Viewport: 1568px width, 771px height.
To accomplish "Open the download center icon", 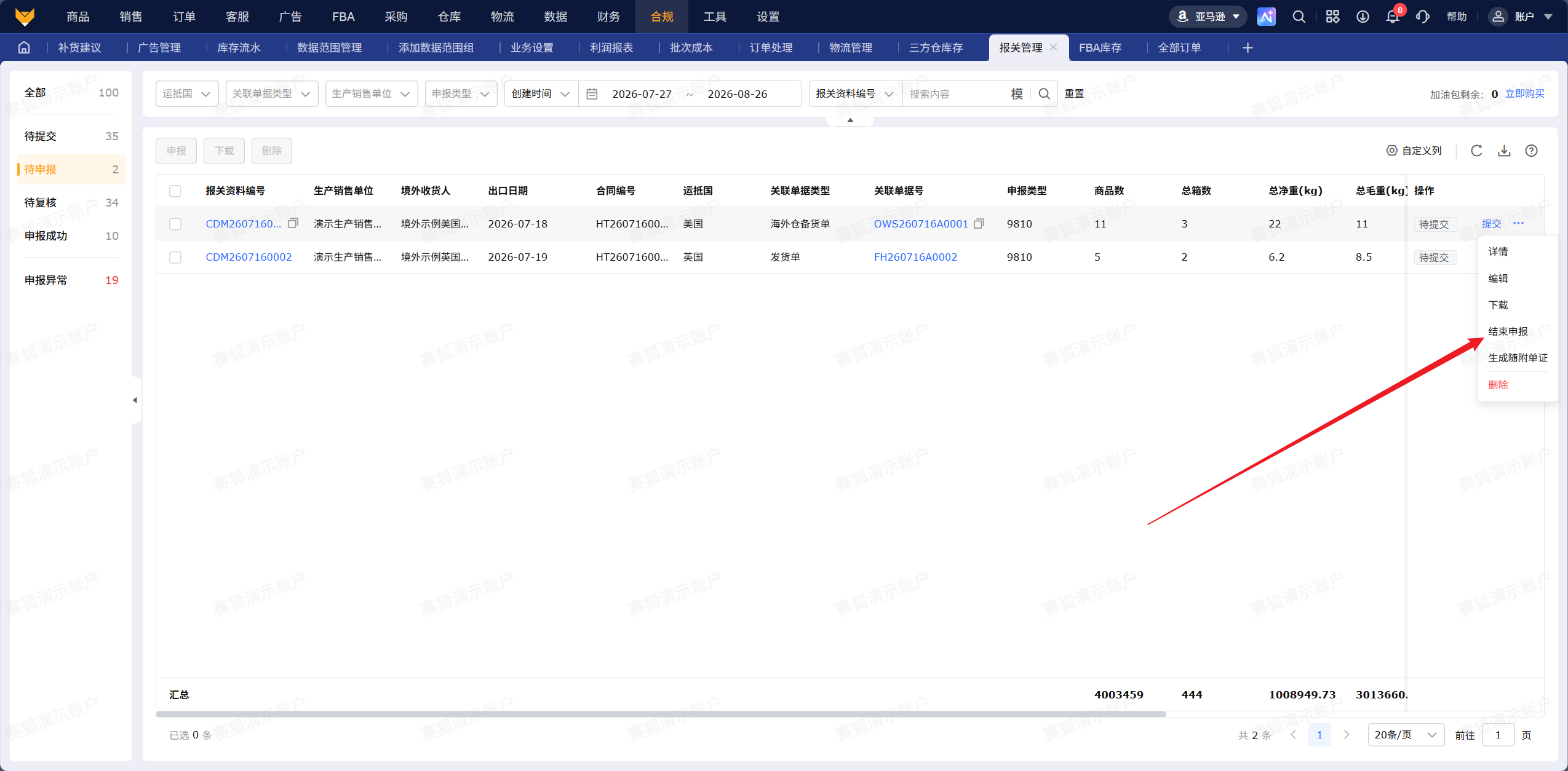I will 1363,17.
